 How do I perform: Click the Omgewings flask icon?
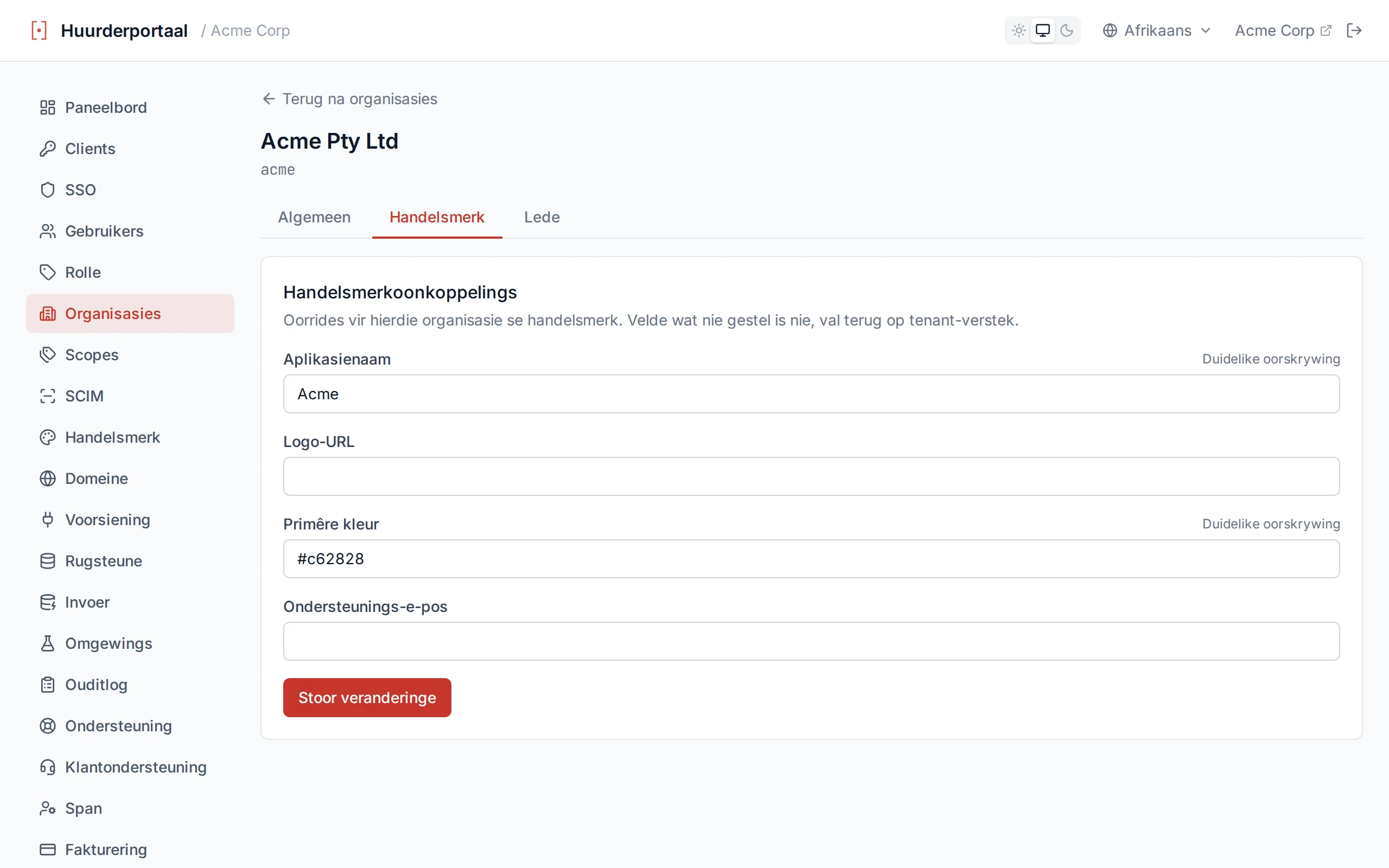pos(48,643)
